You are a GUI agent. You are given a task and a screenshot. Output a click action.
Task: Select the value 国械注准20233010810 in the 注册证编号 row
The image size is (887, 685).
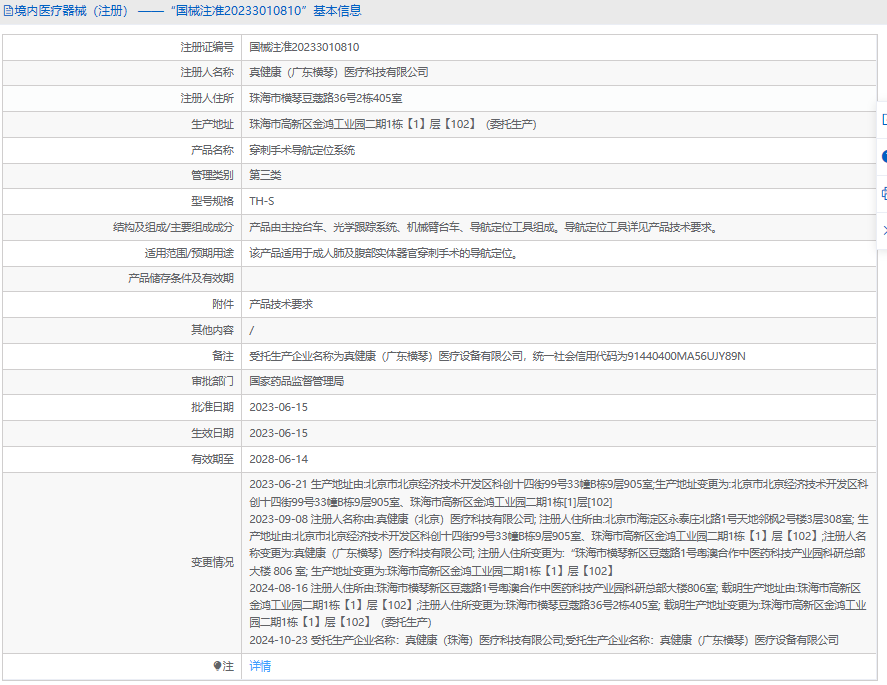pyautogui.click(x=304, y=47)
